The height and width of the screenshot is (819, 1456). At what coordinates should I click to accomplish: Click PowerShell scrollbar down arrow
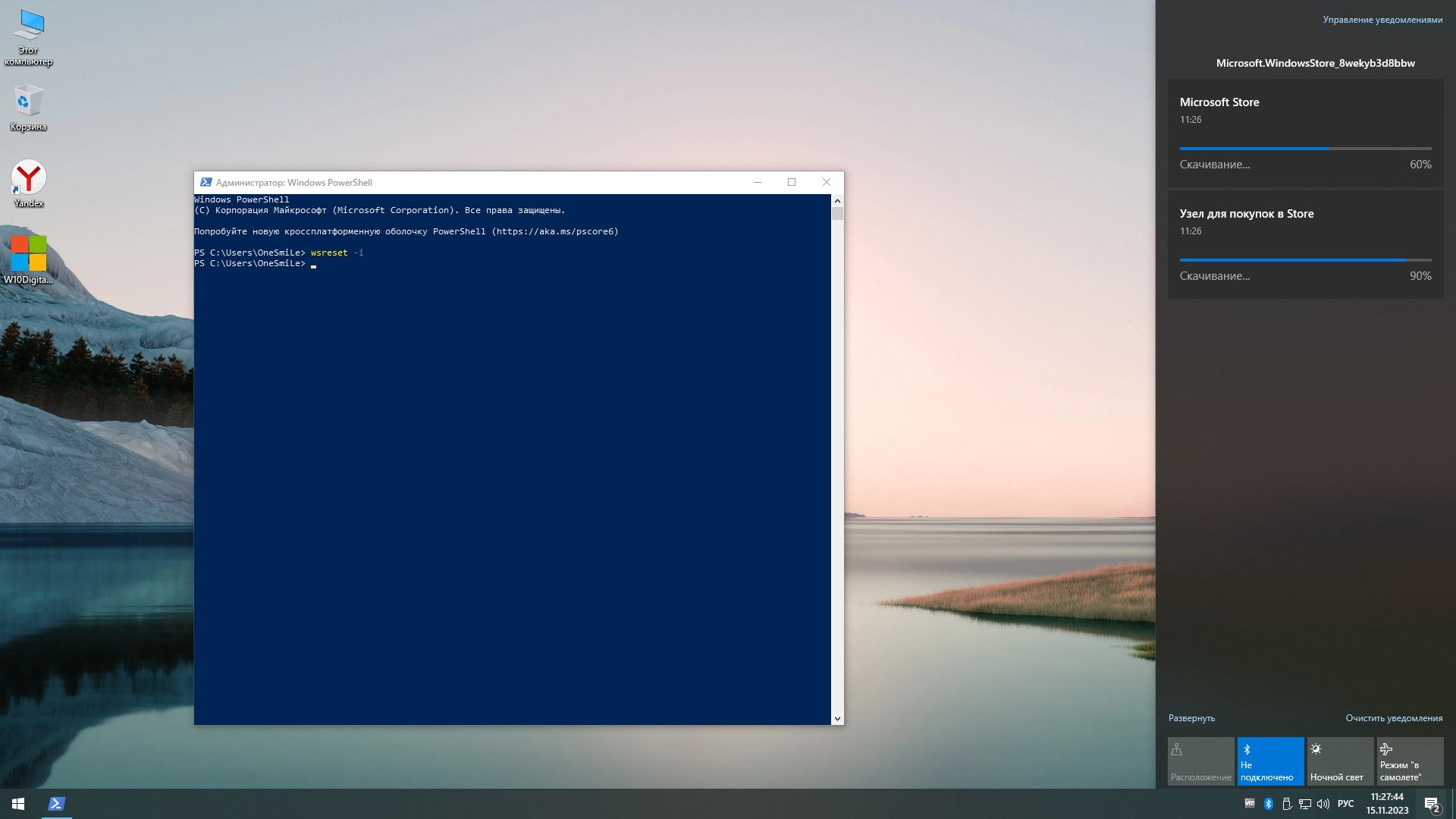[x=837, y=718]
